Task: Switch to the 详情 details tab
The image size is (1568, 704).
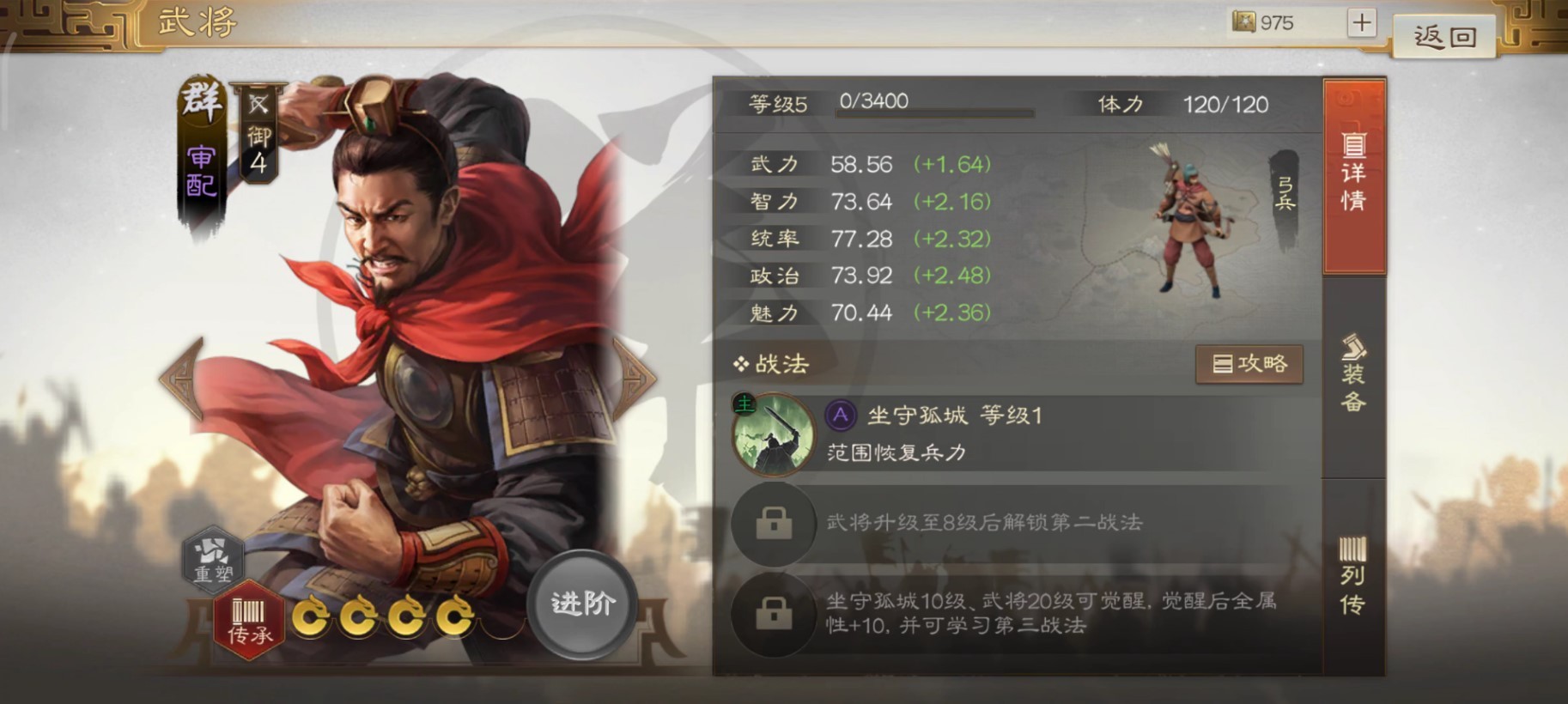Action: click(x=1354, y=176)
